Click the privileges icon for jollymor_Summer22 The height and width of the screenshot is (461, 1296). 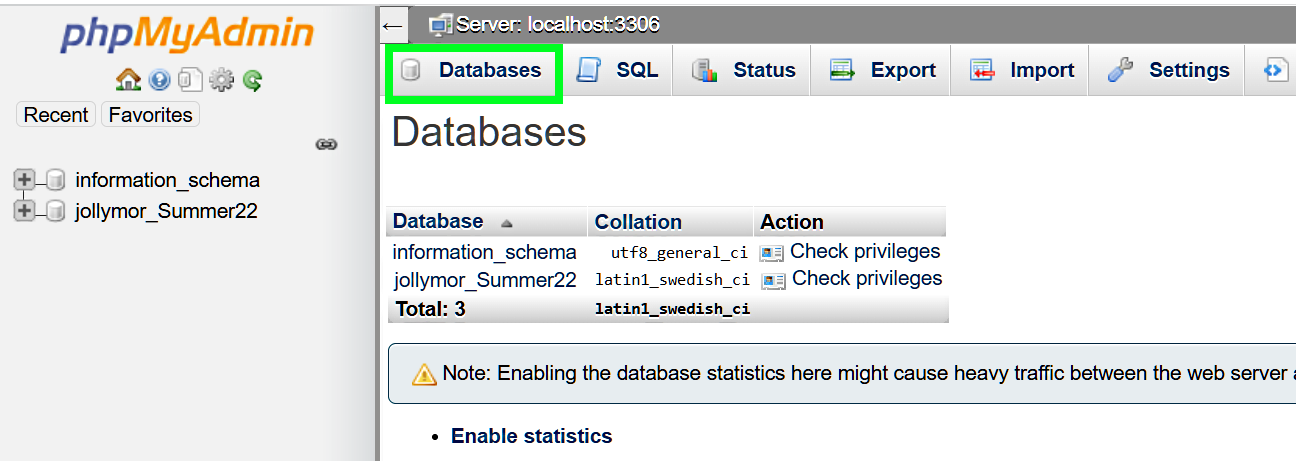coord(773,280)
